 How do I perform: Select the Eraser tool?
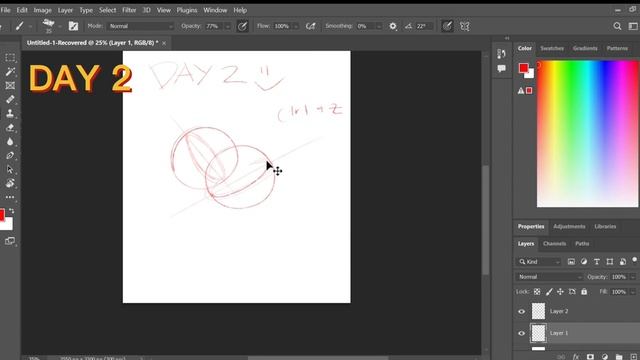point(10,128)
